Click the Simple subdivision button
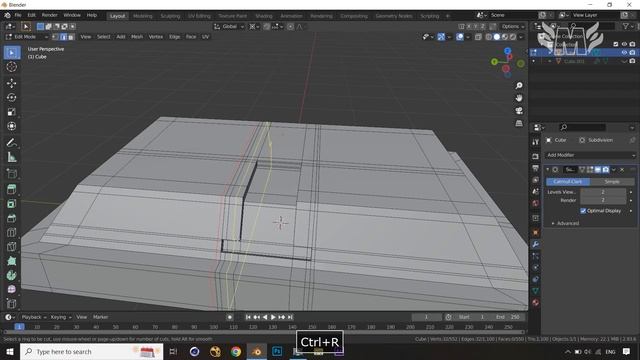The height and width of the screenshot is (360, 640). (x=612, y=181)
